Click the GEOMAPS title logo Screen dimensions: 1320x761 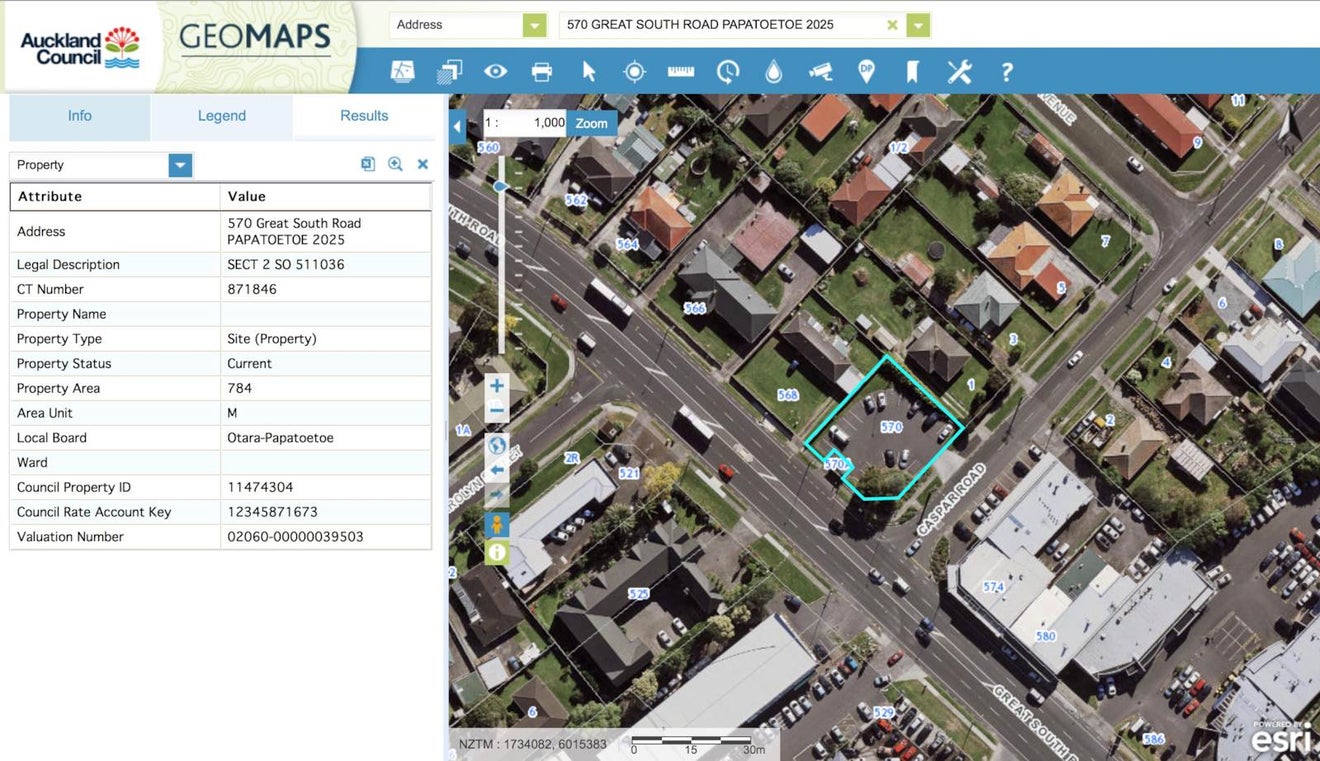[x=255, y=38]
